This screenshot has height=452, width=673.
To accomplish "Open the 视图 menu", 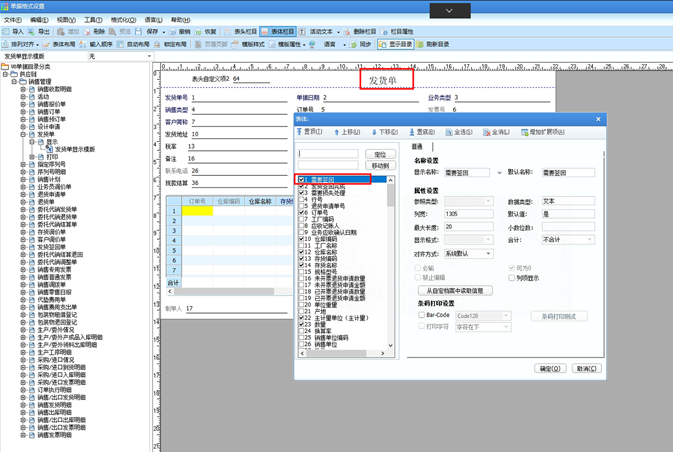I will [x=66, y=20].
